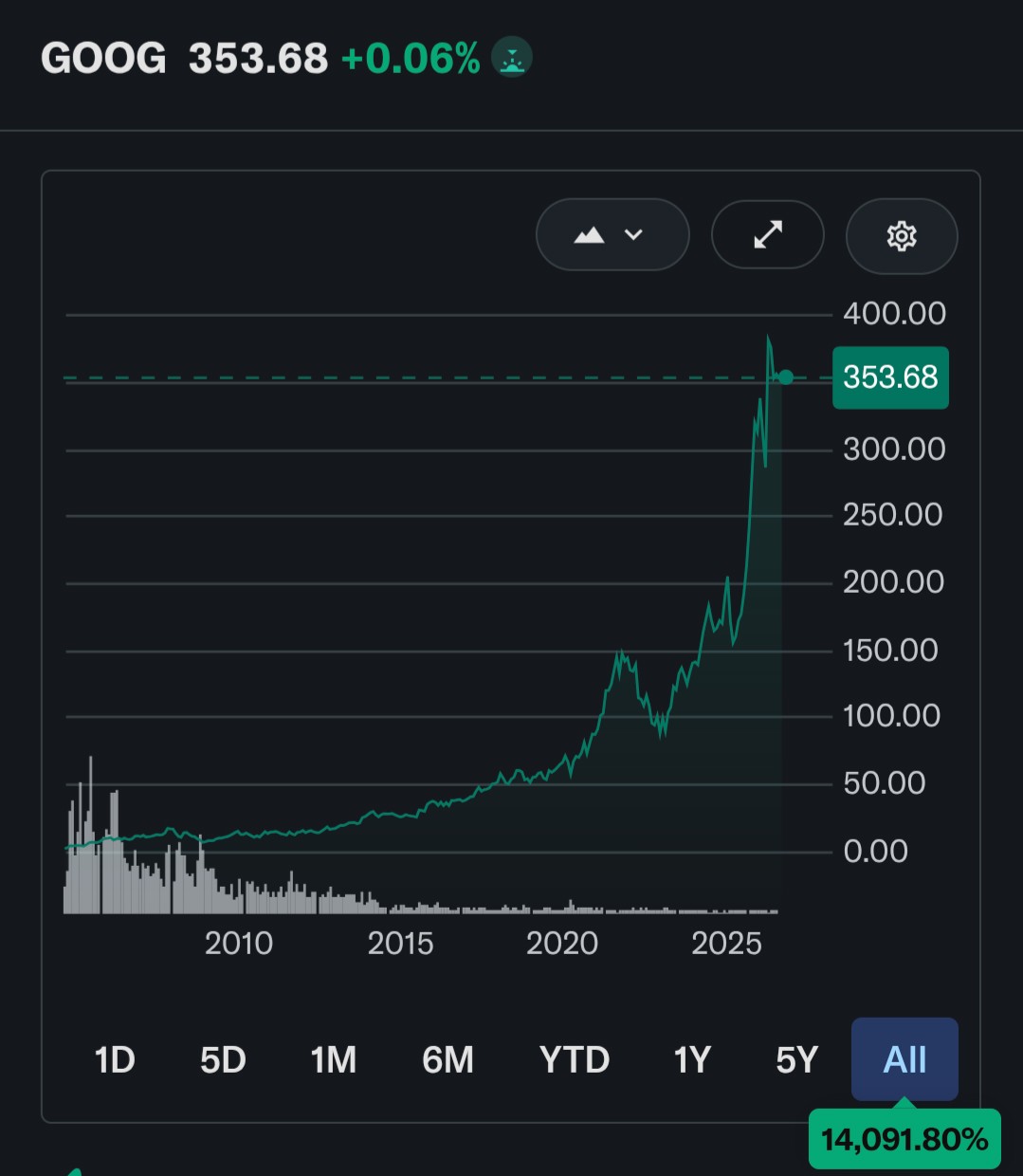Select the 6M time range

[x=448, y=1059]
